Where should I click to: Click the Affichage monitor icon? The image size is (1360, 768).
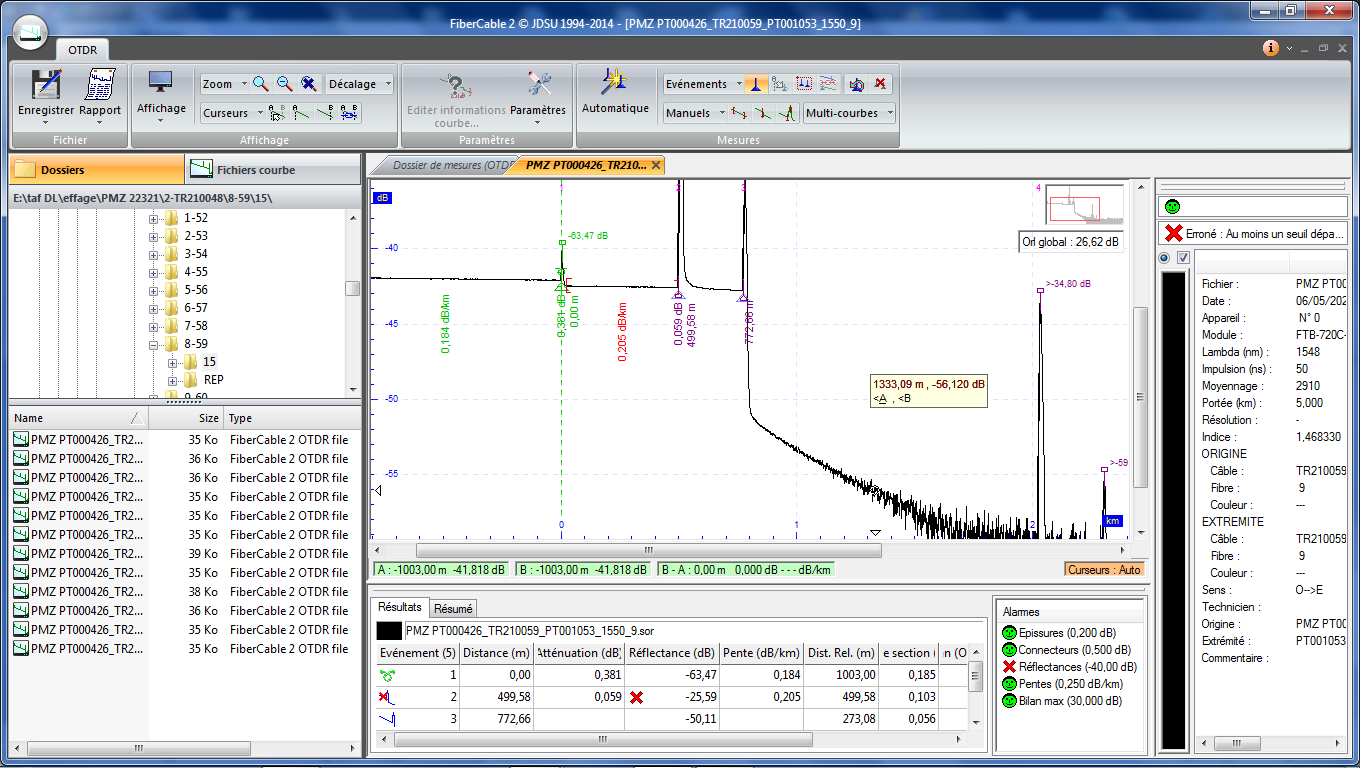tap(160, 82)
